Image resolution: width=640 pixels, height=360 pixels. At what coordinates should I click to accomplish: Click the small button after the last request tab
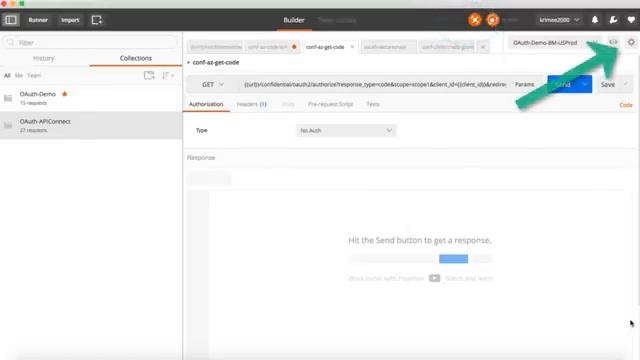(483, 47)
